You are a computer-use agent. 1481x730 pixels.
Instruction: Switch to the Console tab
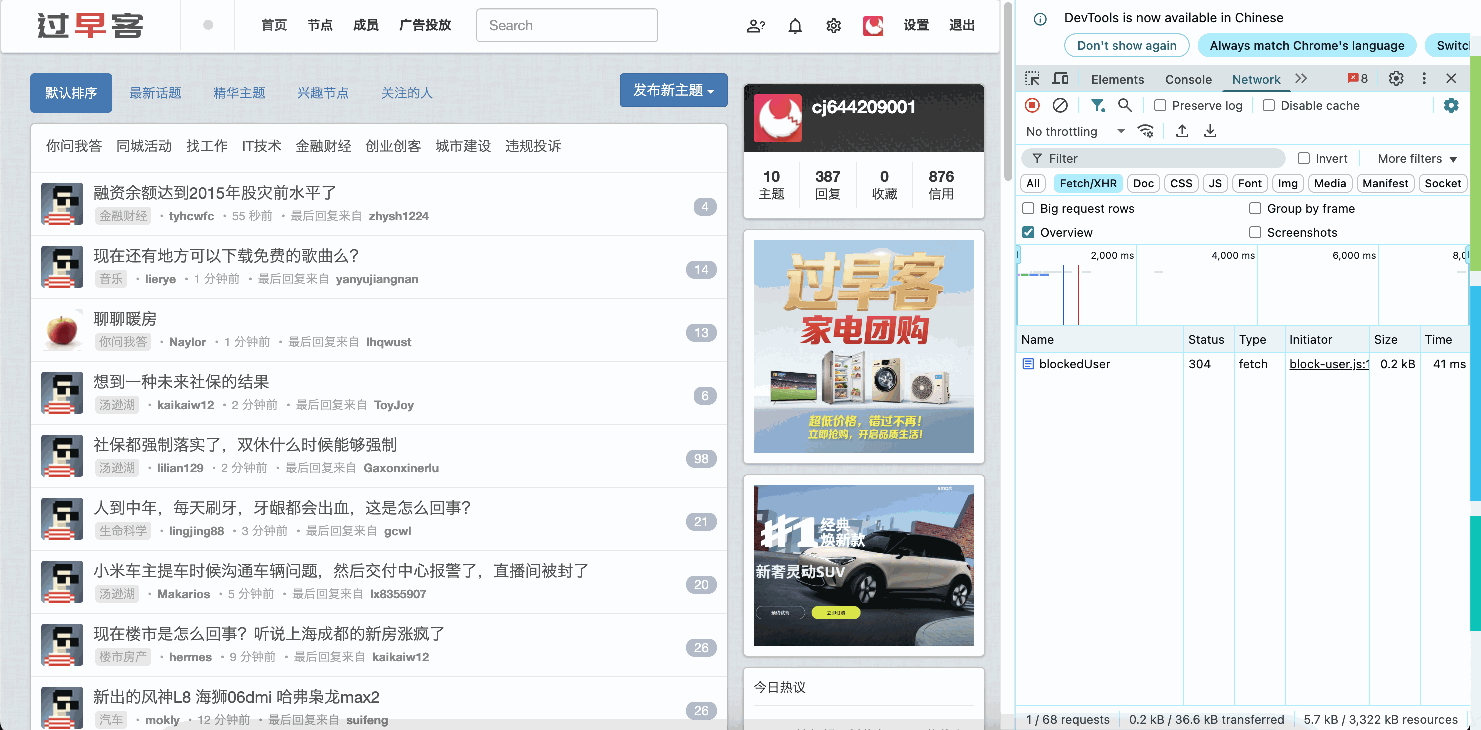click(x=1188, y=79)
